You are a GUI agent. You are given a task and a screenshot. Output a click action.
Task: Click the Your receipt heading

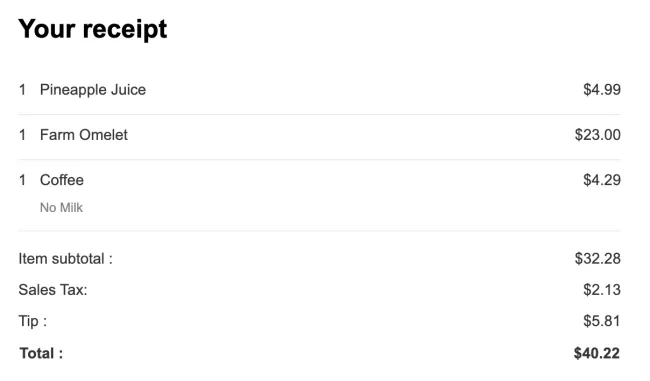tap(92, 30)
